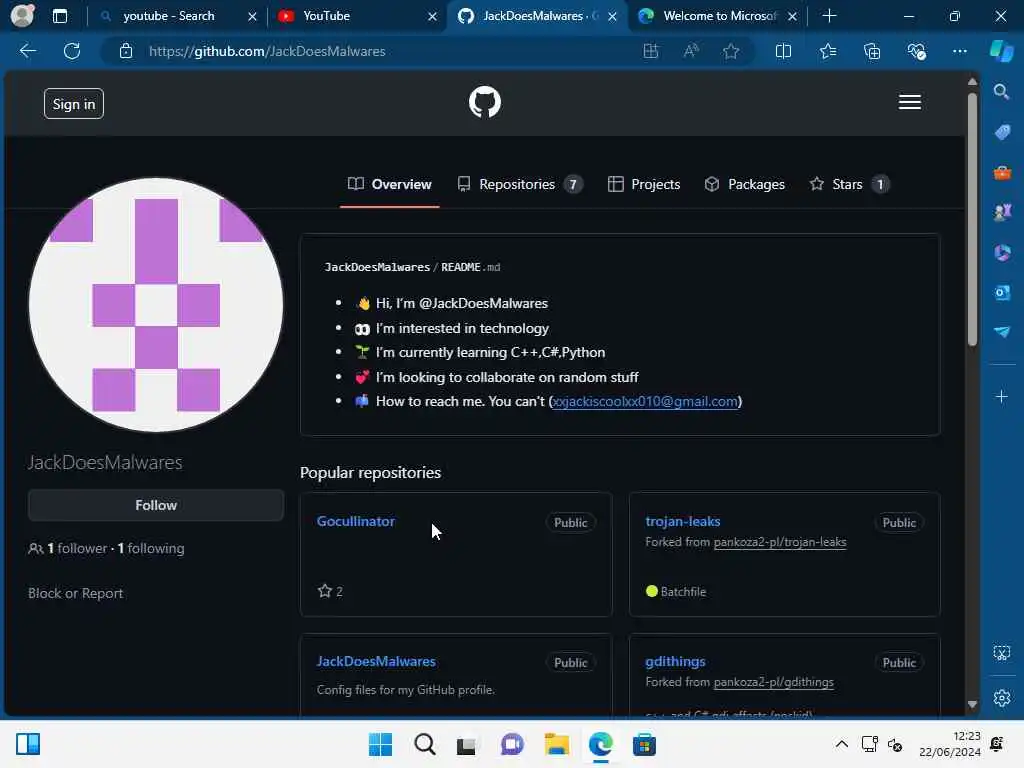Click the page vertical scrollbar thumb
Screen dimensions: 1024x768
pos(972,219)
